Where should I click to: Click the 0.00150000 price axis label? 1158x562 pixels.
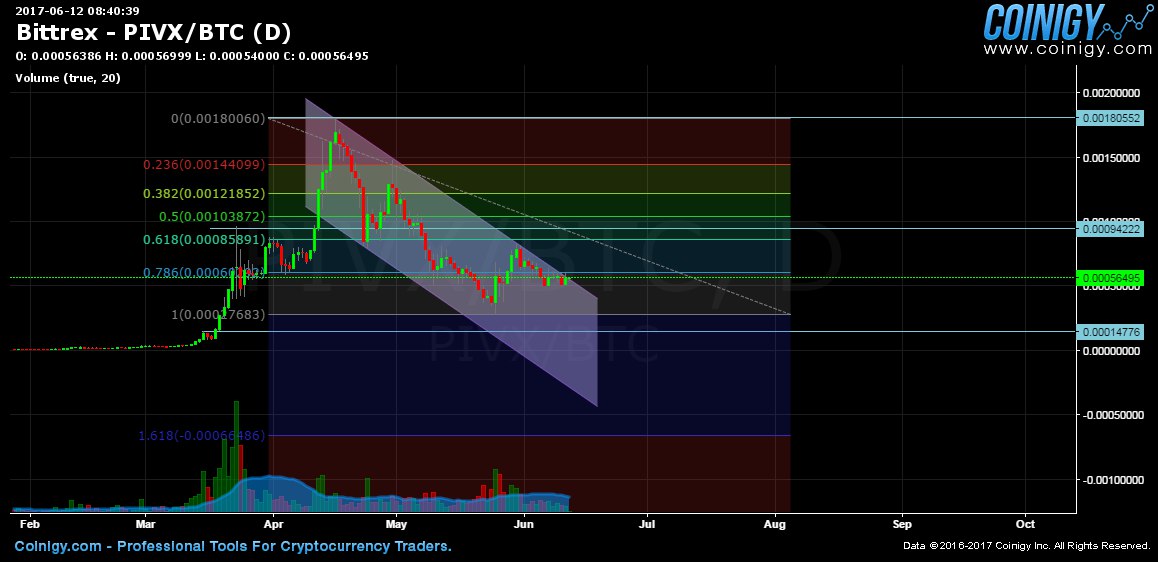click(x=1111, y=158)
